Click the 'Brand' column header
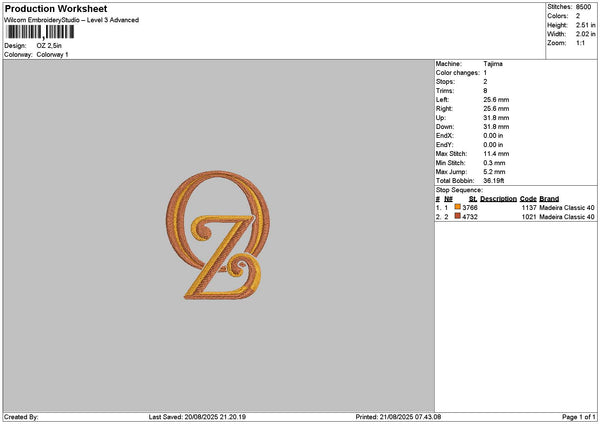This screenshot has height=424, width=600. 549,199
